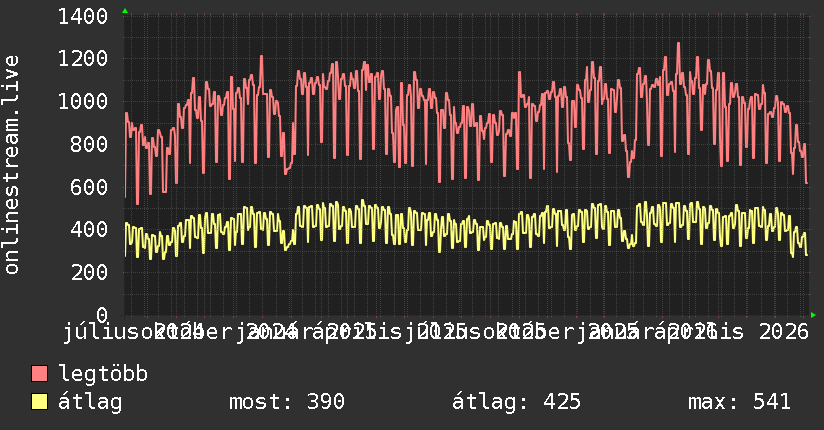This screenshot has width=824, height=430.
Task: Click the 'max: 541' statistic
Action: [x=739, y=402]
